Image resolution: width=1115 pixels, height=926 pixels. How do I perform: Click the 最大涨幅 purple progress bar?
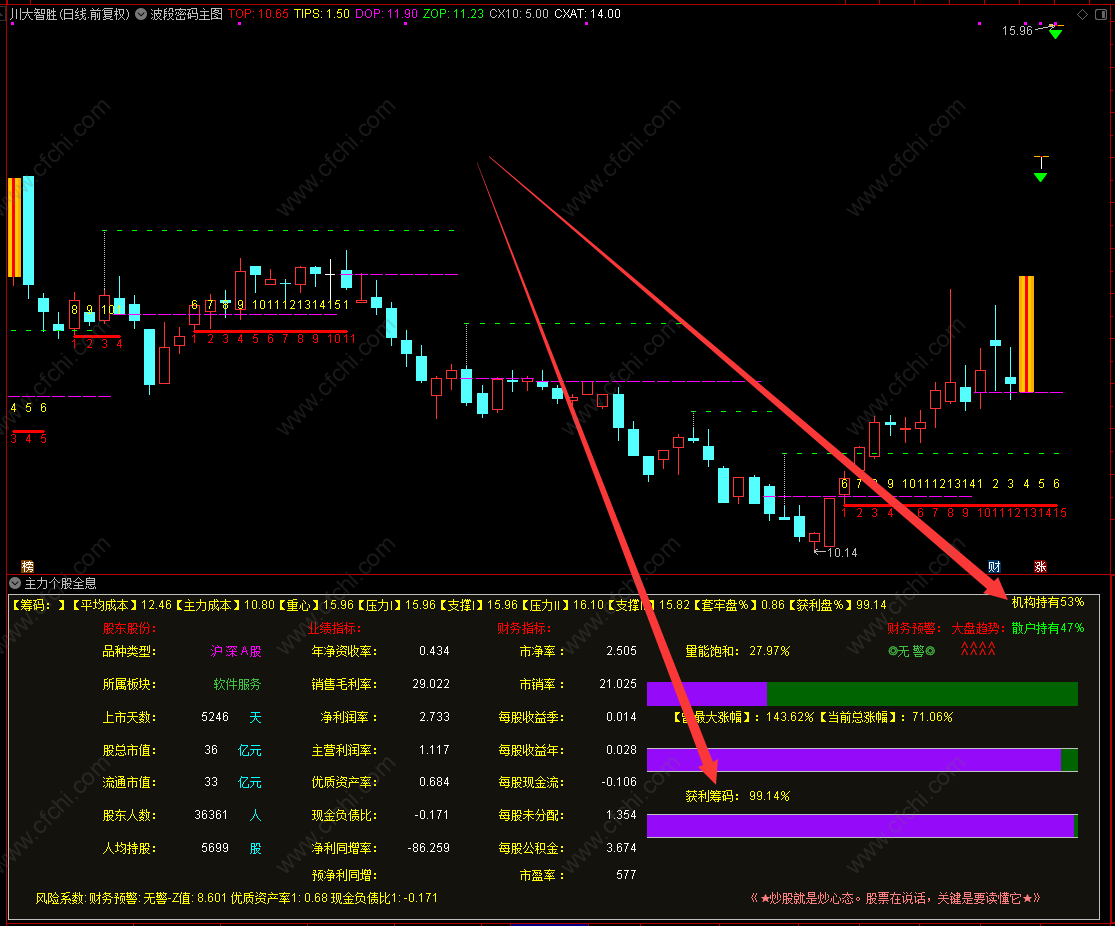(862, 760)
